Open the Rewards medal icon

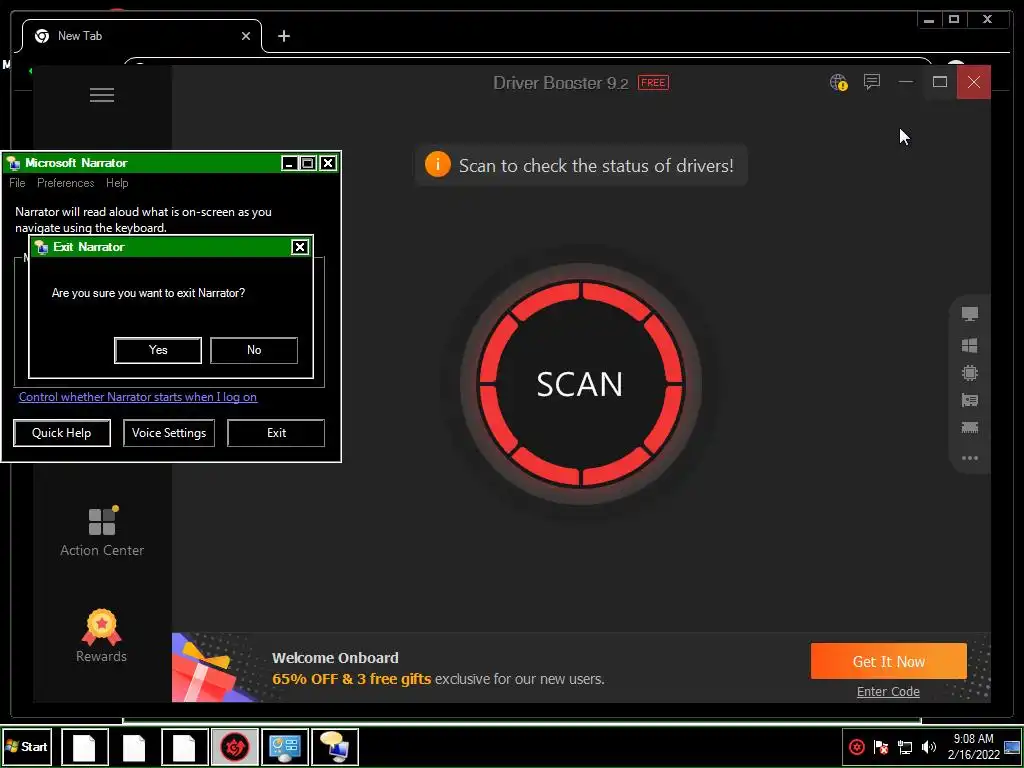pos(101,628)
